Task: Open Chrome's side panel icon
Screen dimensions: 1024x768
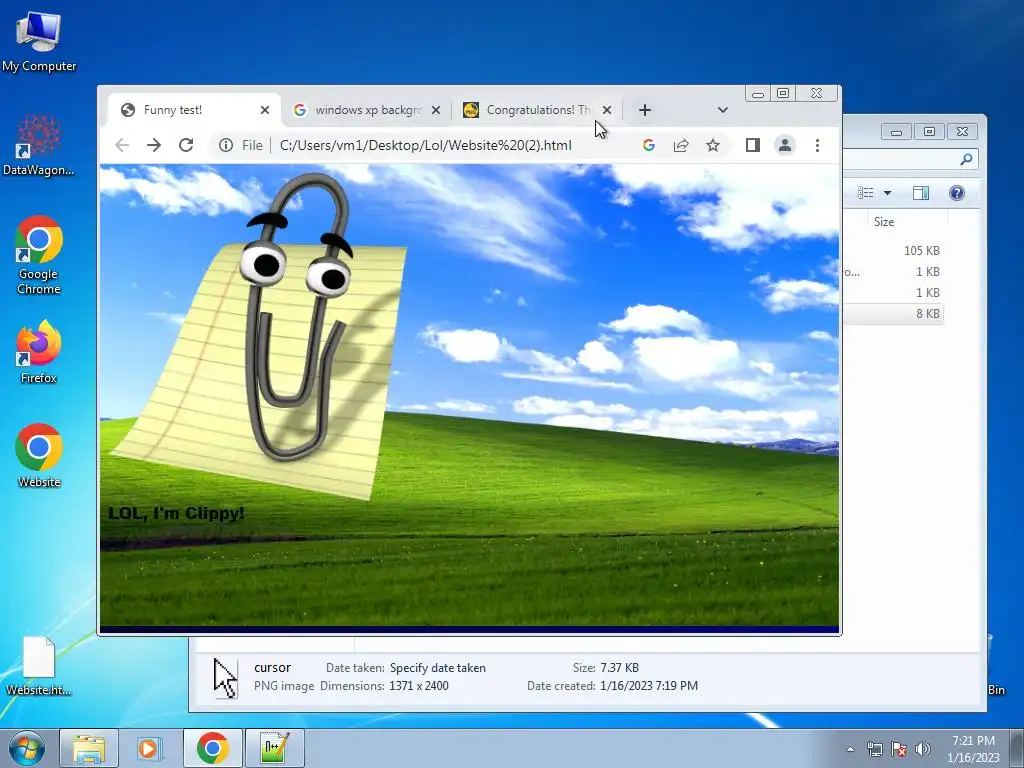Action: coord(753,145)
